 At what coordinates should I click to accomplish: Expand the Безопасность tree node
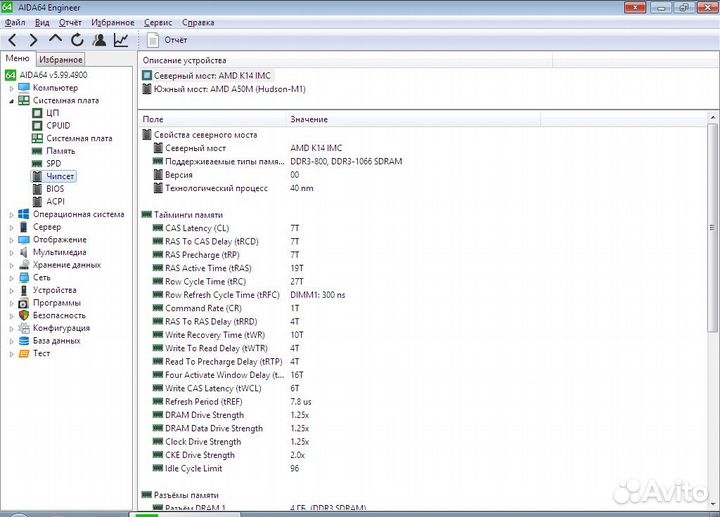pyautogui.click(x=11, y=316)
